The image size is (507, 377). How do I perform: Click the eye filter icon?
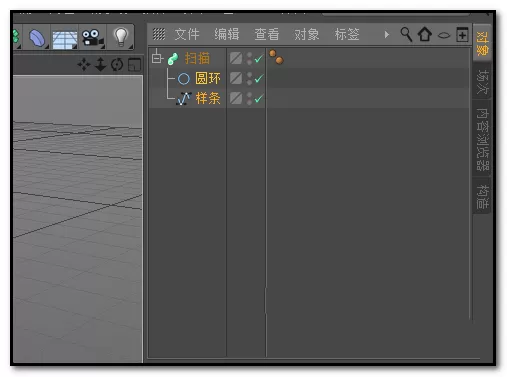(444, 35)
